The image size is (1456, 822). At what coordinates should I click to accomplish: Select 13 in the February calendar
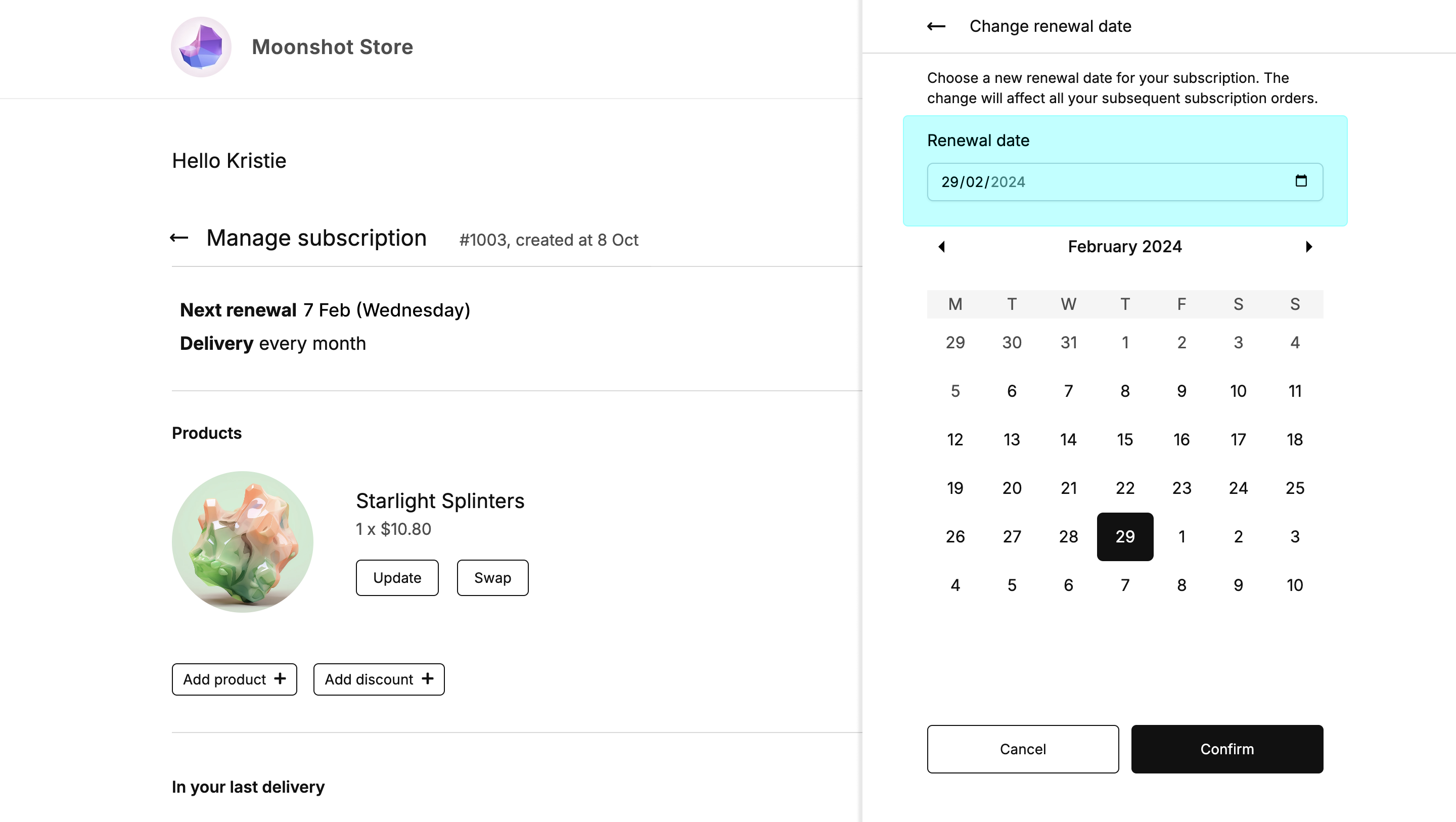pyautogui.click(x=1012, y=439)
